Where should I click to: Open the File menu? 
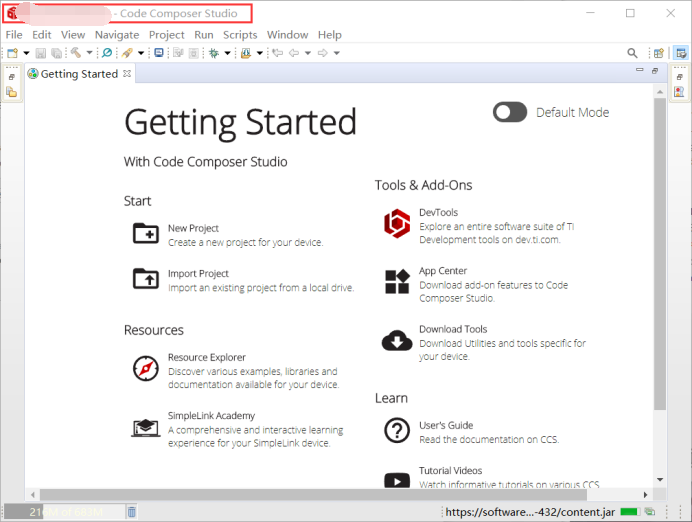click(x=14, y=35)
